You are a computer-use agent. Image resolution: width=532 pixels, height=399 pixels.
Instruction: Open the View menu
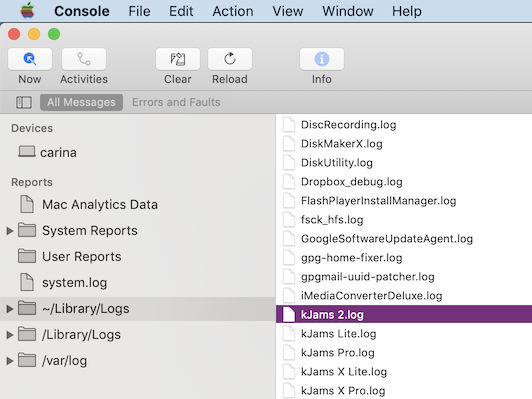point(288,11)
